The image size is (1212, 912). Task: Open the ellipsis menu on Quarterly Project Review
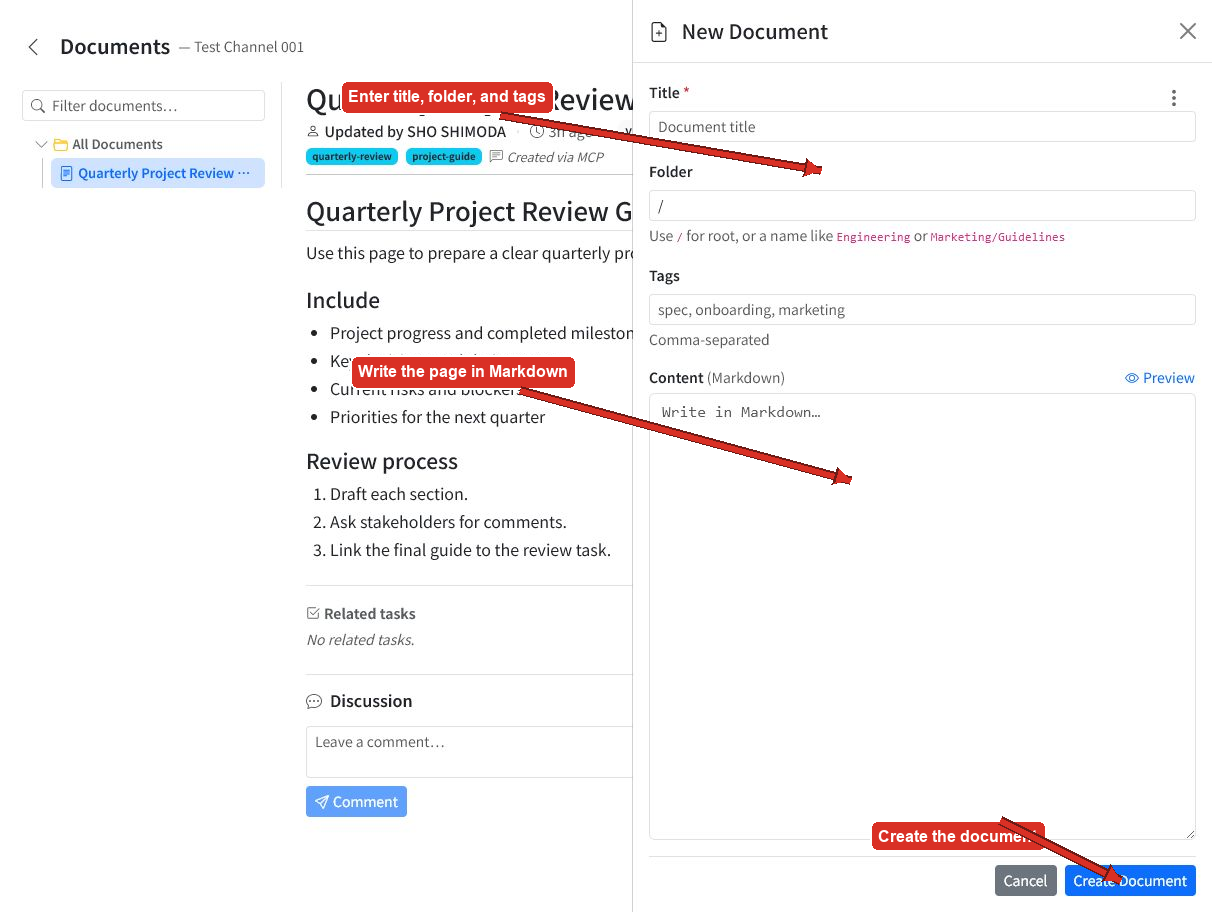point(245,173)
